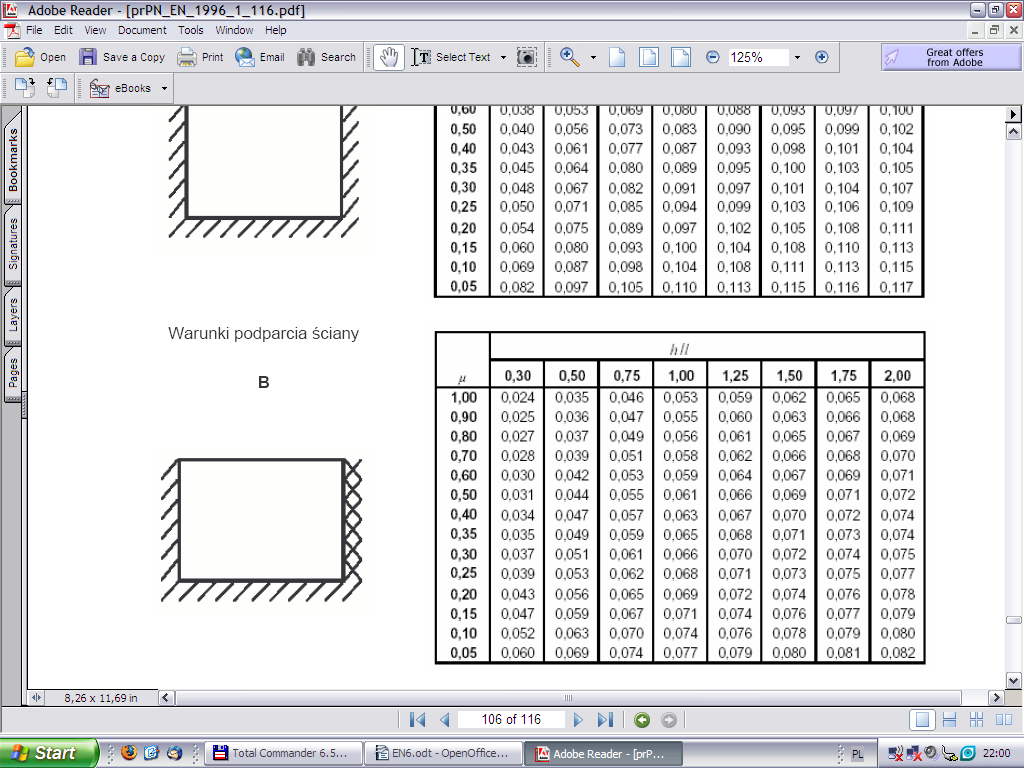The image size is (1024, 768).
Task: Expand document pane flyout arrow at top right
Action: [x=1013, y=114]
